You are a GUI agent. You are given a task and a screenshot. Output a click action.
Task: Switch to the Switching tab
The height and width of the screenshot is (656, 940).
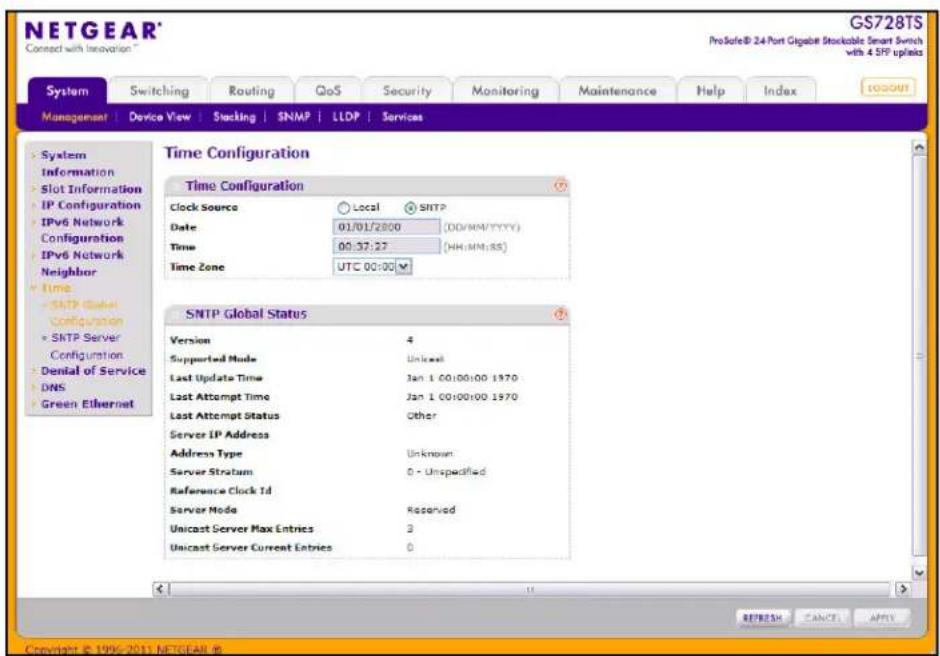pyautogui.click(x=159, y=91)
